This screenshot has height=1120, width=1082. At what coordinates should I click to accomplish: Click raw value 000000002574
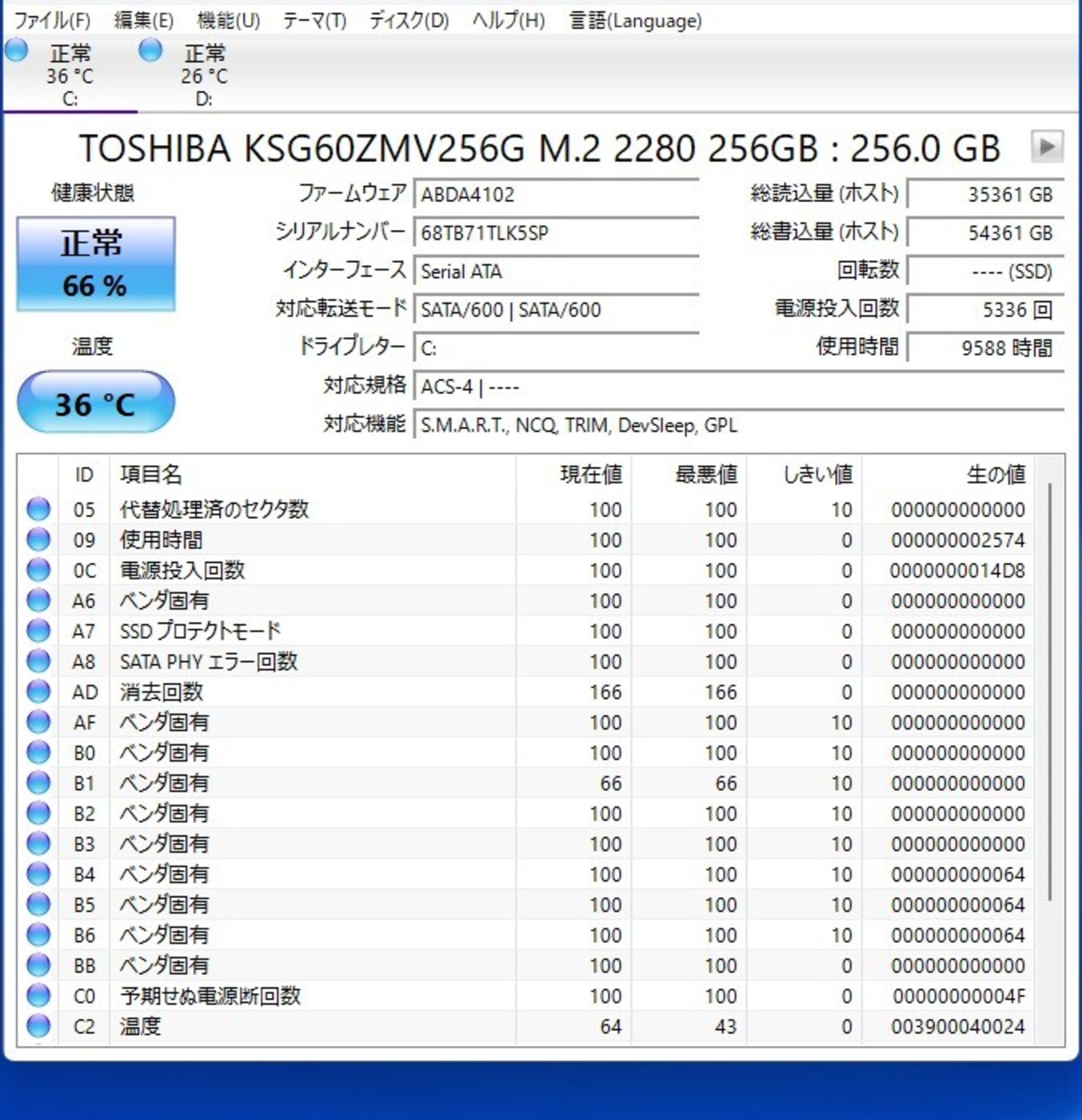tap(958, 540)
